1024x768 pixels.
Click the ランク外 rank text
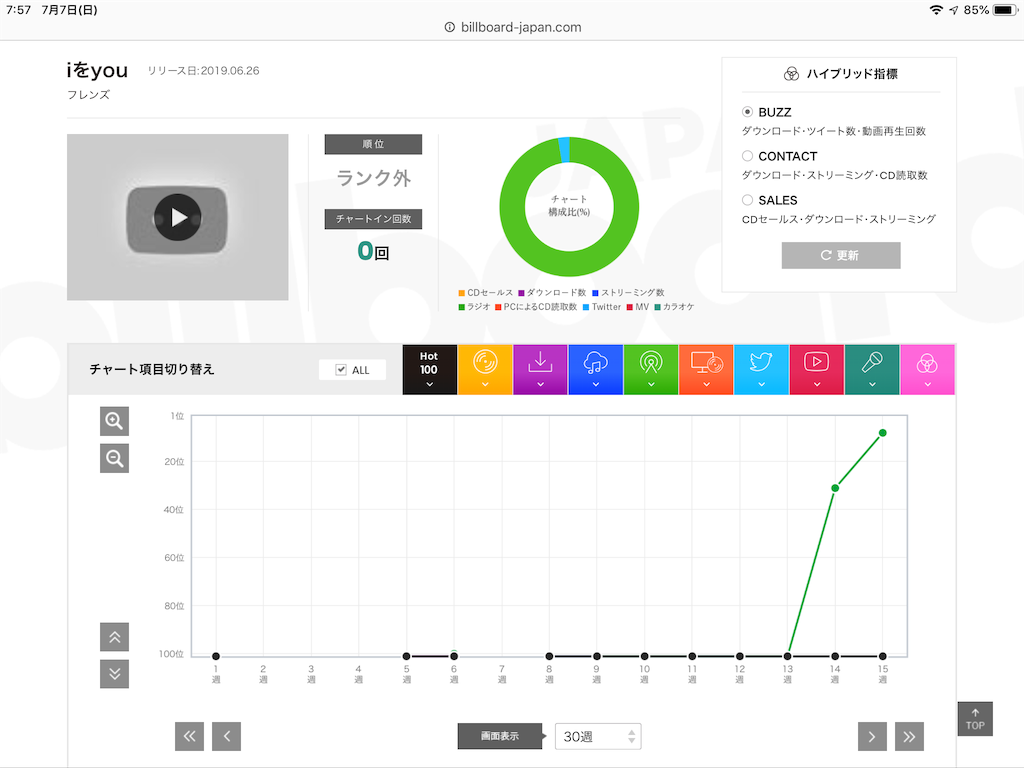pyautogui.click(x=374, y=178)
